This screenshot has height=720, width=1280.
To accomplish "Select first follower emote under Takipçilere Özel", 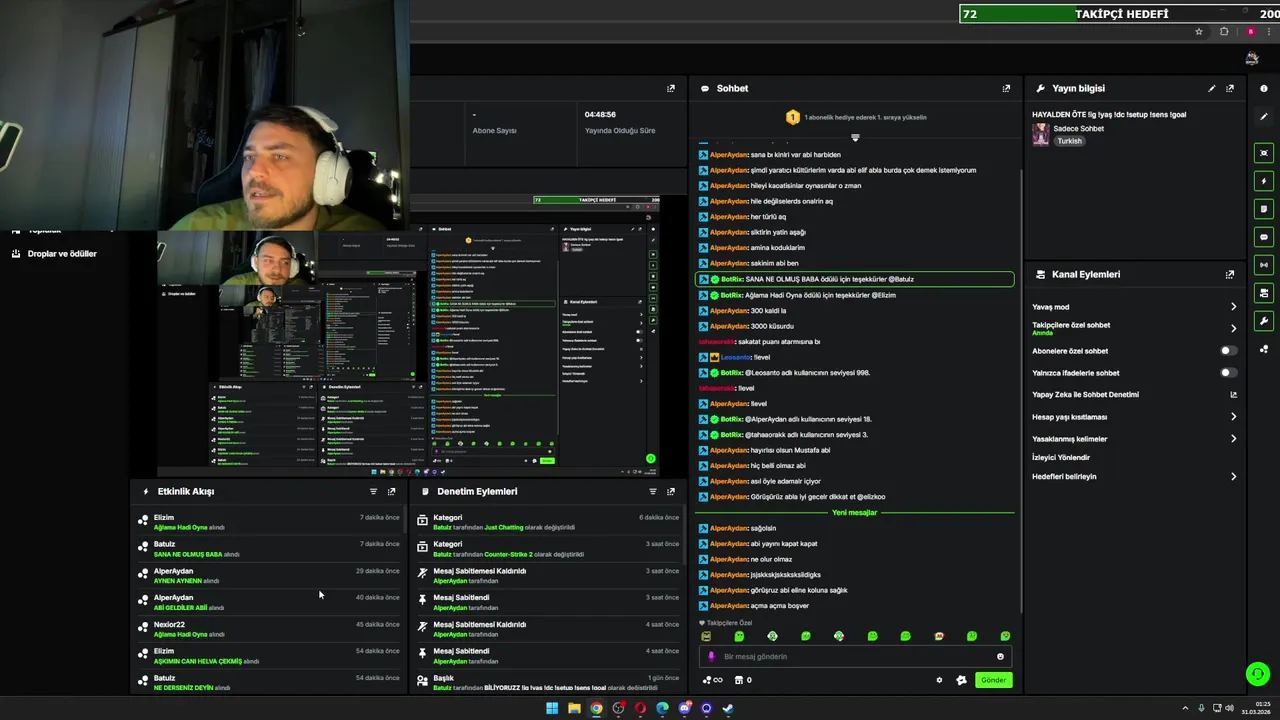I will tap(706, 636).
